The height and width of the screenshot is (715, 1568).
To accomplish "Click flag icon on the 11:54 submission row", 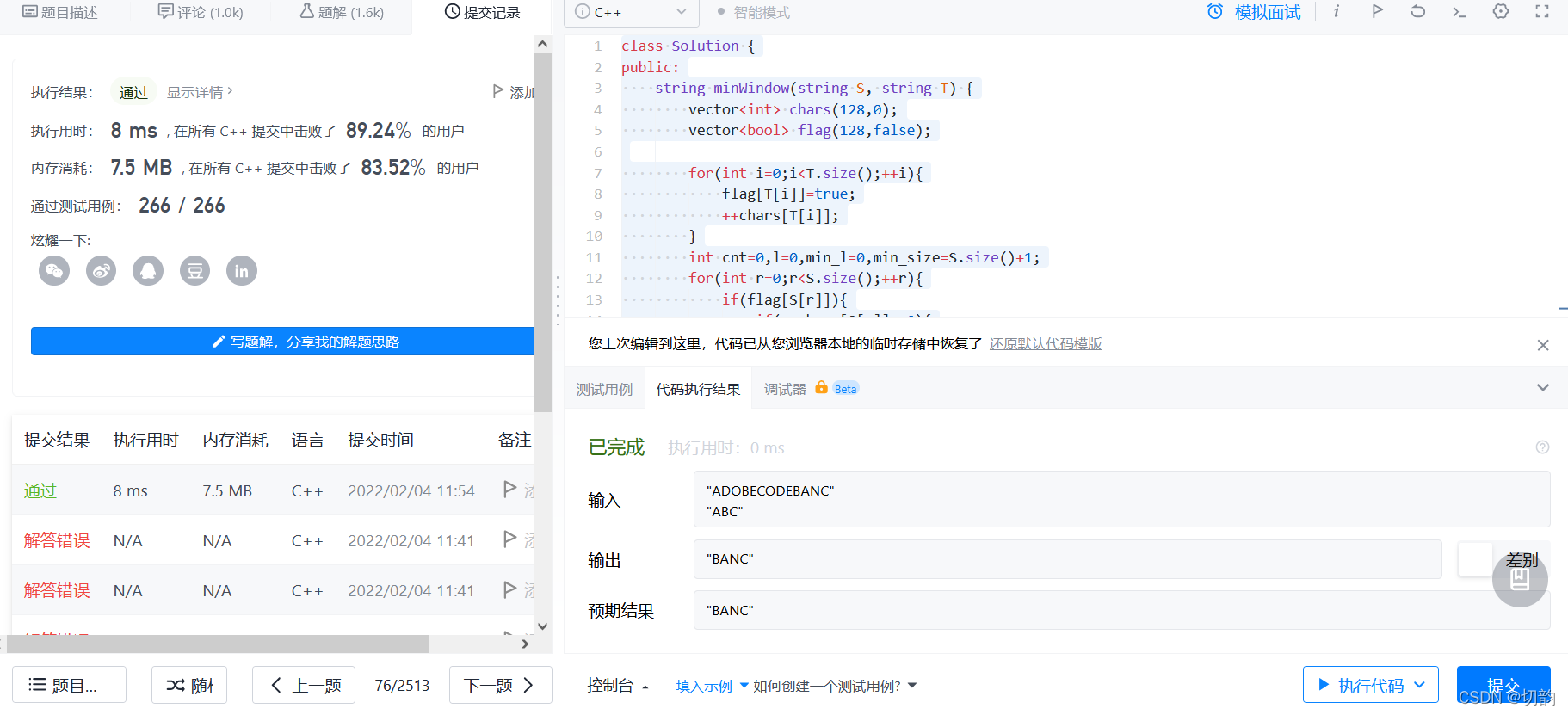I will (510, 490).
